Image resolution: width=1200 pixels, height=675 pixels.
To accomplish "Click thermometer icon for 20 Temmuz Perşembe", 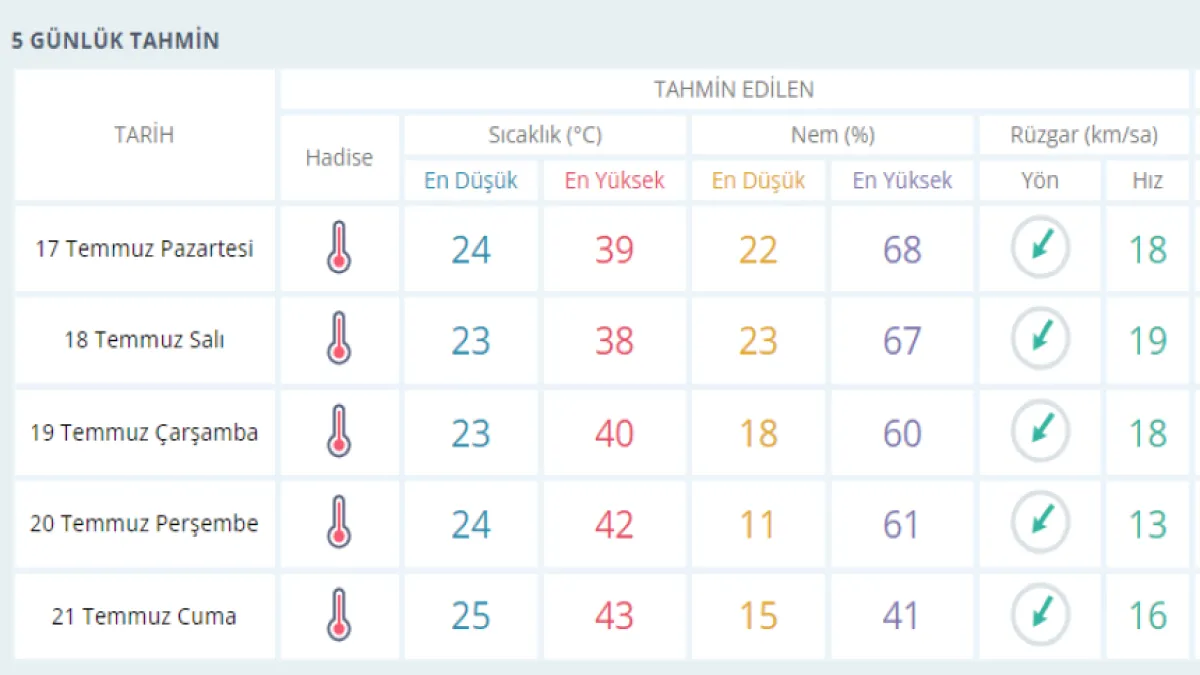I will 339,523.
